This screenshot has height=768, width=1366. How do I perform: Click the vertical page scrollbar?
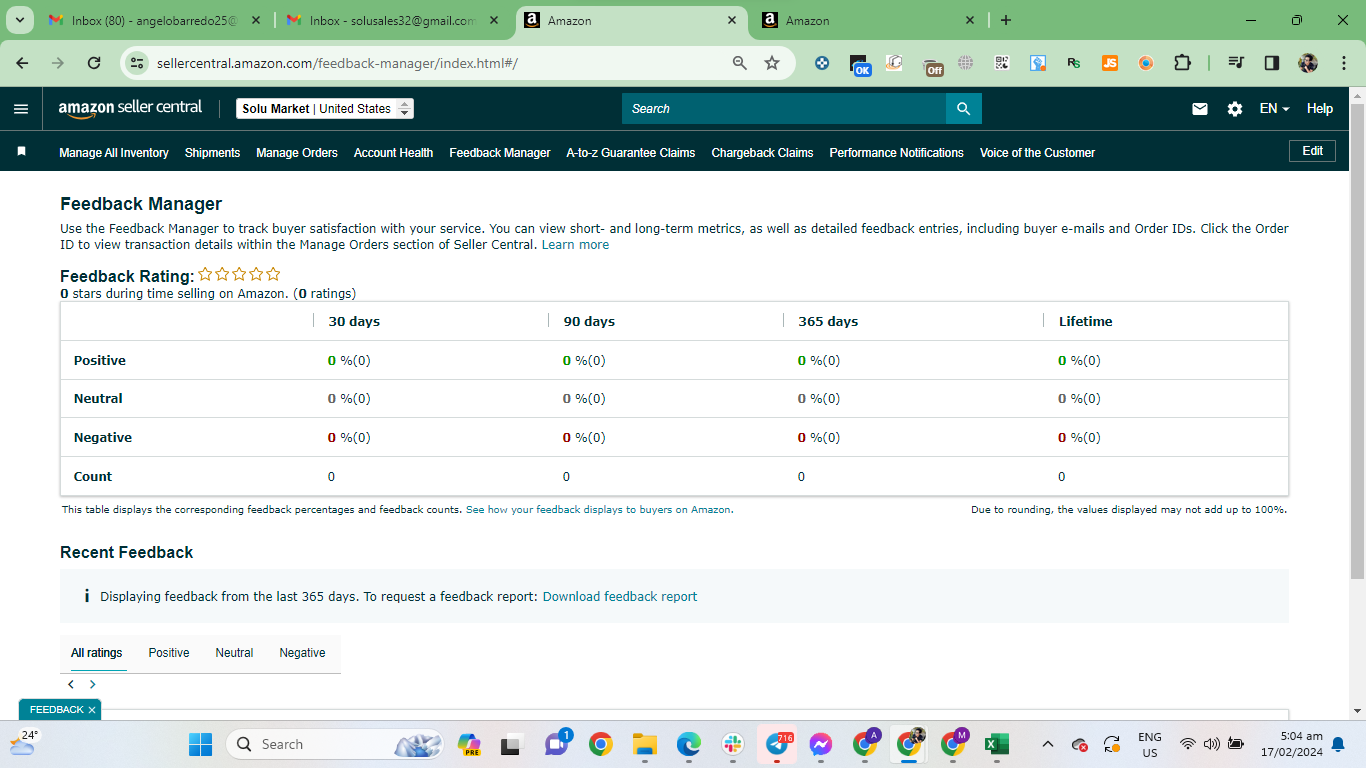[1357, 340]
